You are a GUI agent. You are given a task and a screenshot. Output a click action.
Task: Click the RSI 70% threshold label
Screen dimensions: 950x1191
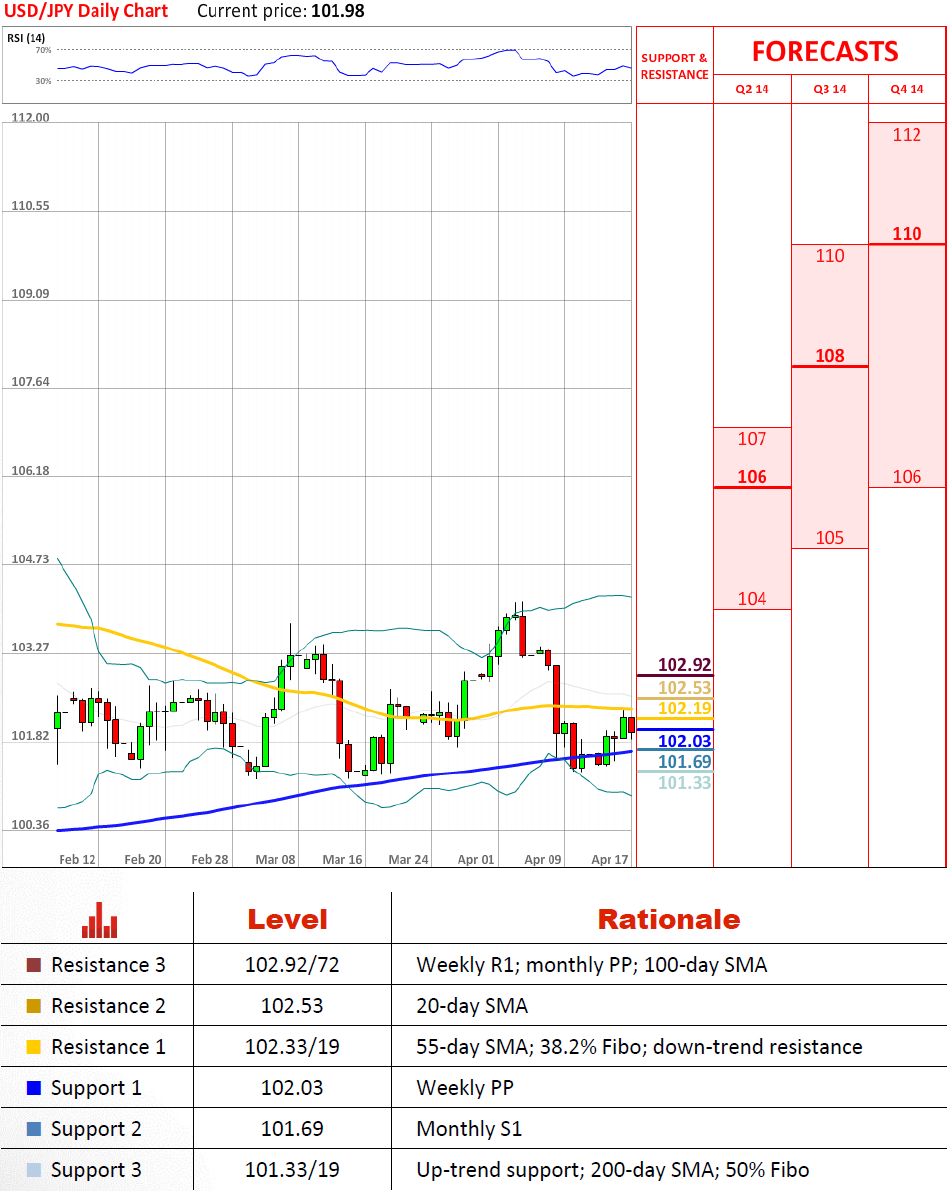pos(43,50)
